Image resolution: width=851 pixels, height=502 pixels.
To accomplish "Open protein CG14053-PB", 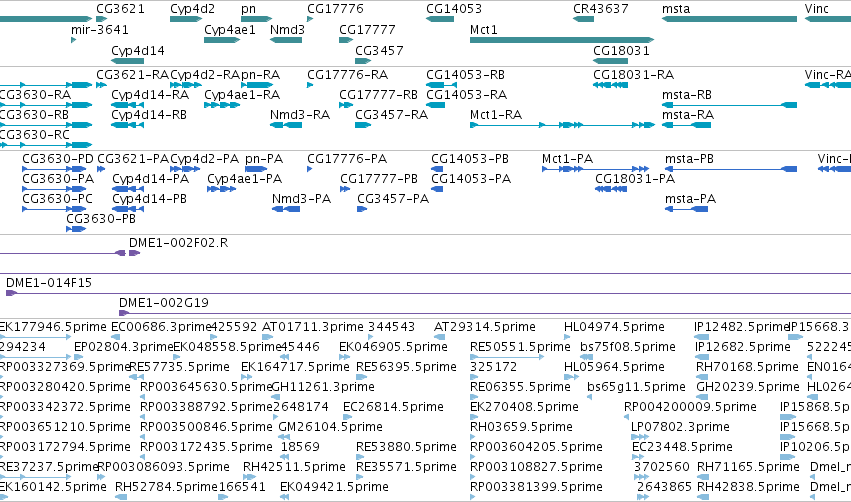I will 469,158.
